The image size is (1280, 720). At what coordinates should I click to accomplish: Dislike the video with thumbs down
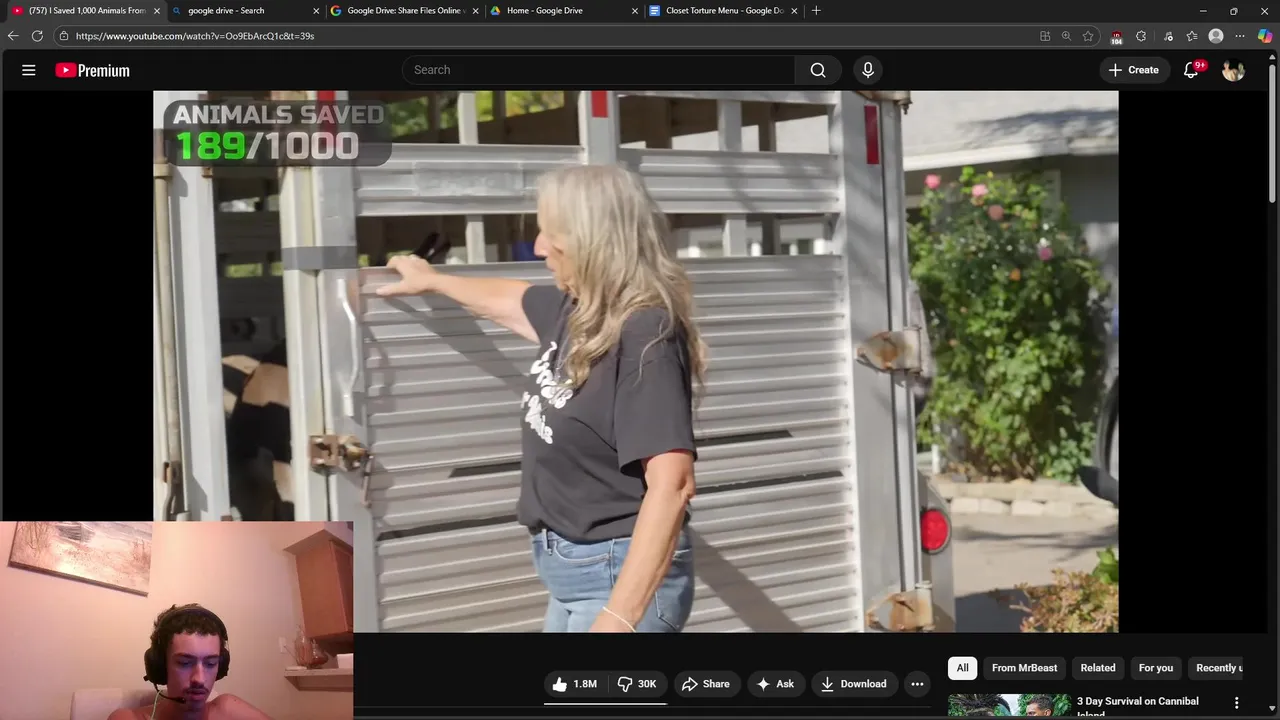coord(637,684)
